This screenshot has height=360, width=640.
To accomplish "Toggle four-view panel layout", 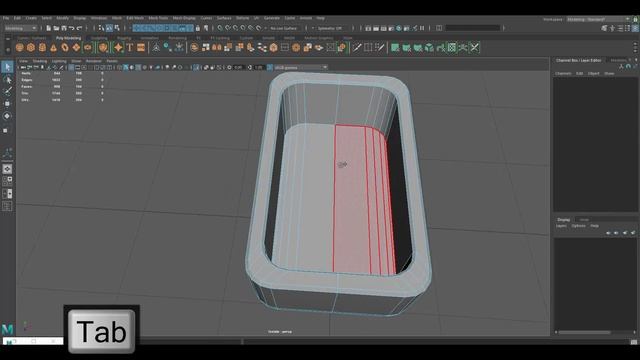I will (7, 181).
